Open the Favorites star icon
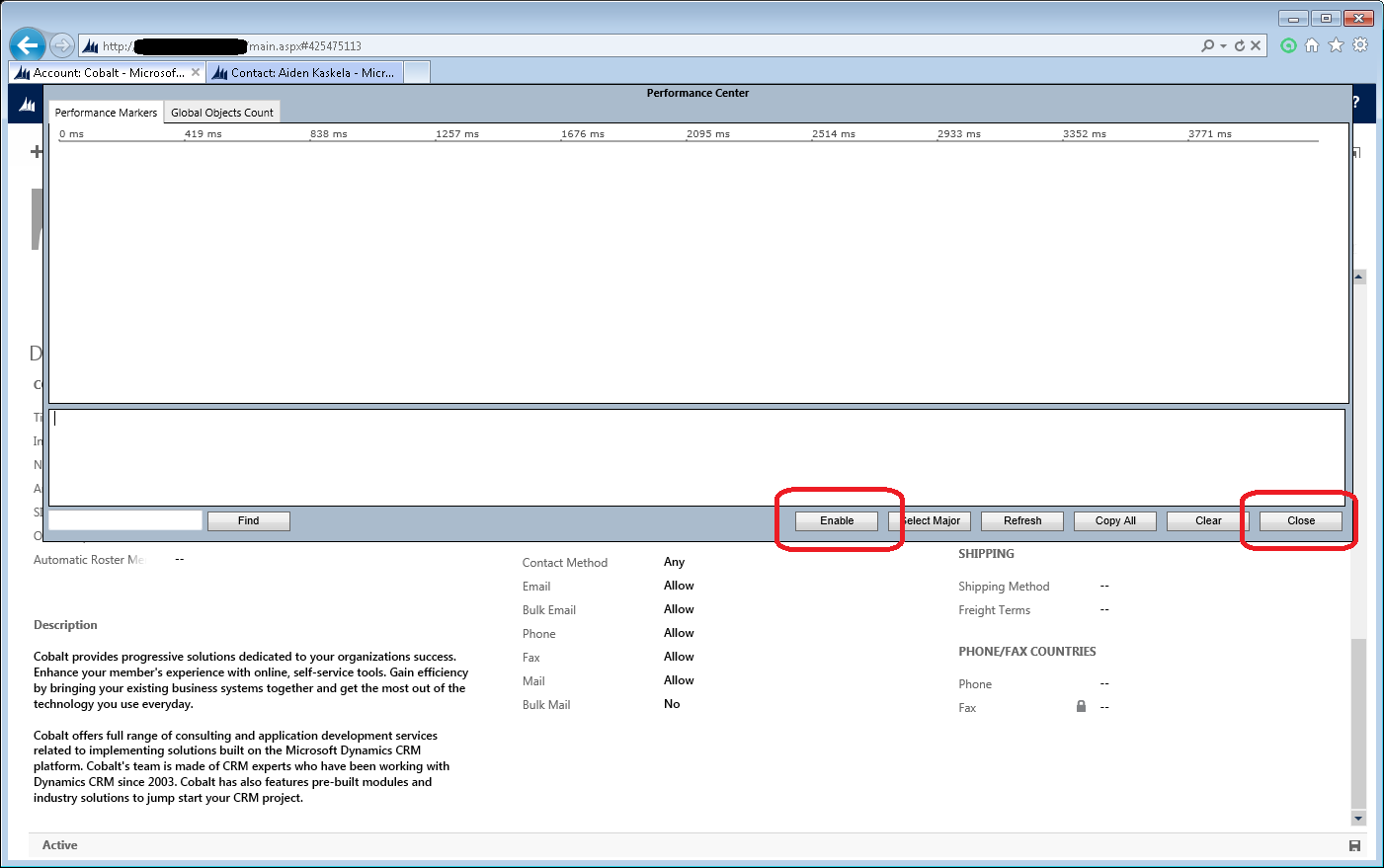 point(1336,45)
